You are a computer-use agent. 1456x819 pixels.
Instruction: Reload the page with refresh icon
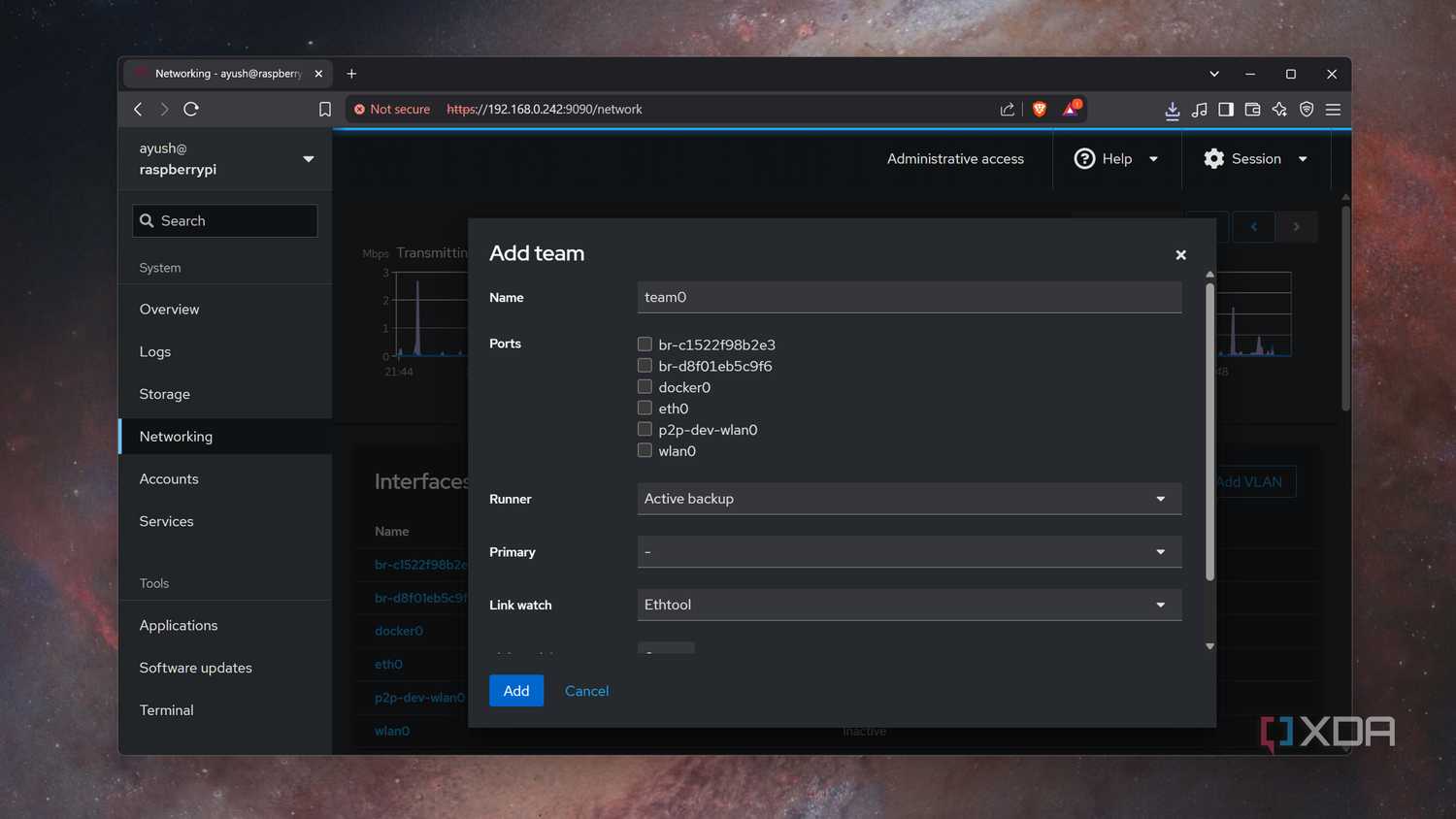pos(191,109)
